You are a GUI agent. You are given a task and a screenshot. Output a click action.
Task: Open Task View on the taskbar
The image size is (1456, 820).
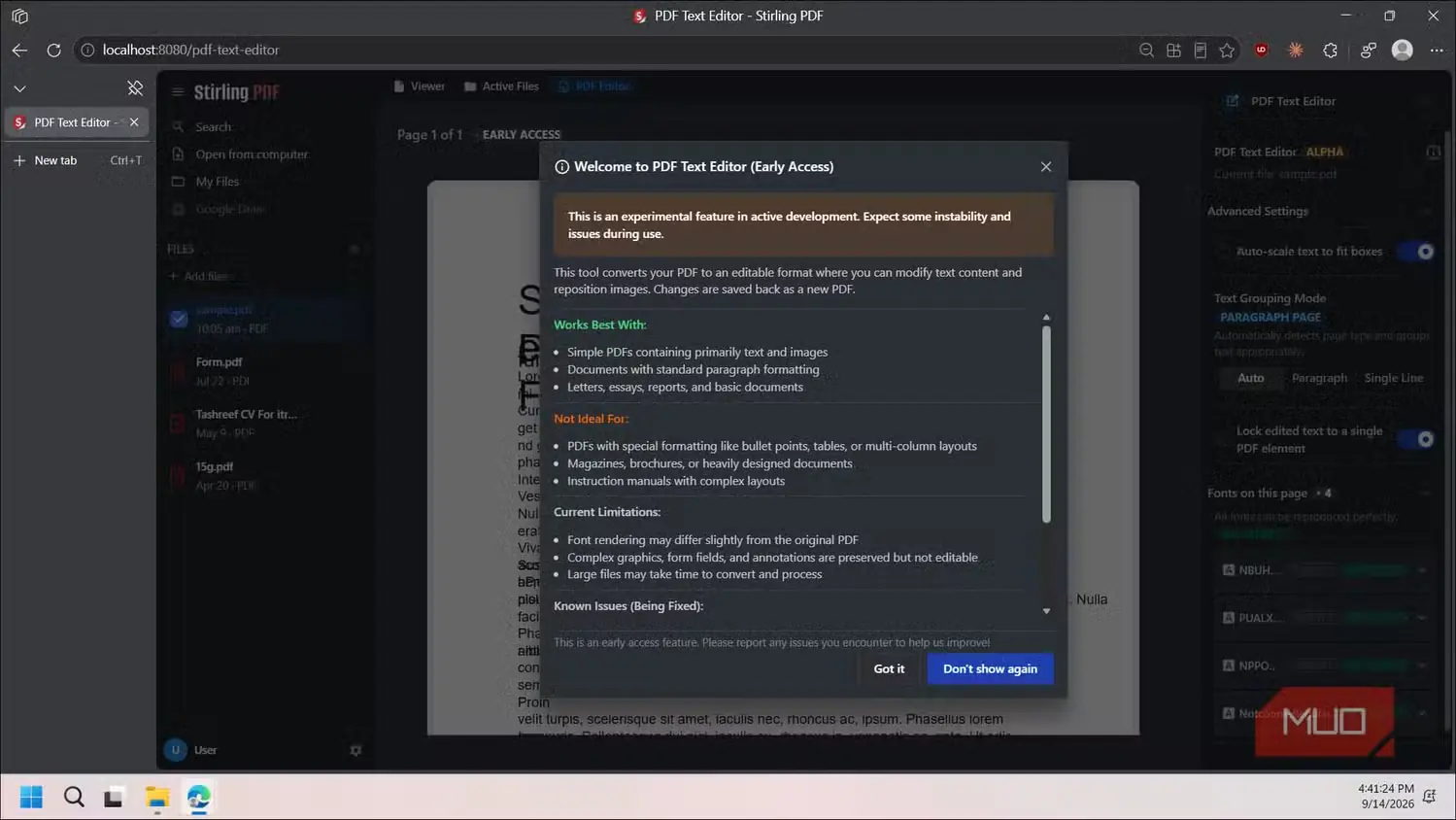point(115,798)
